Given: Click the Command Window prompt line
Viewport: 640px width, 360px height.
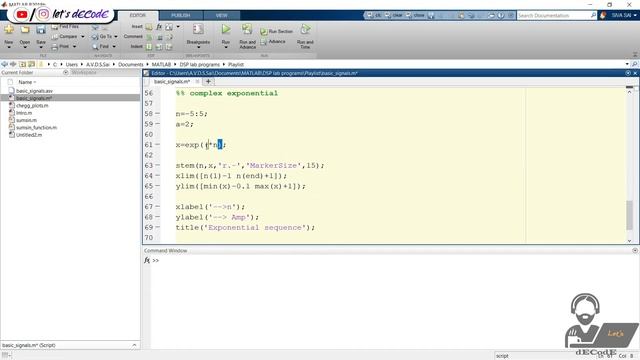Looking at the screenshot, I should 392,260.
